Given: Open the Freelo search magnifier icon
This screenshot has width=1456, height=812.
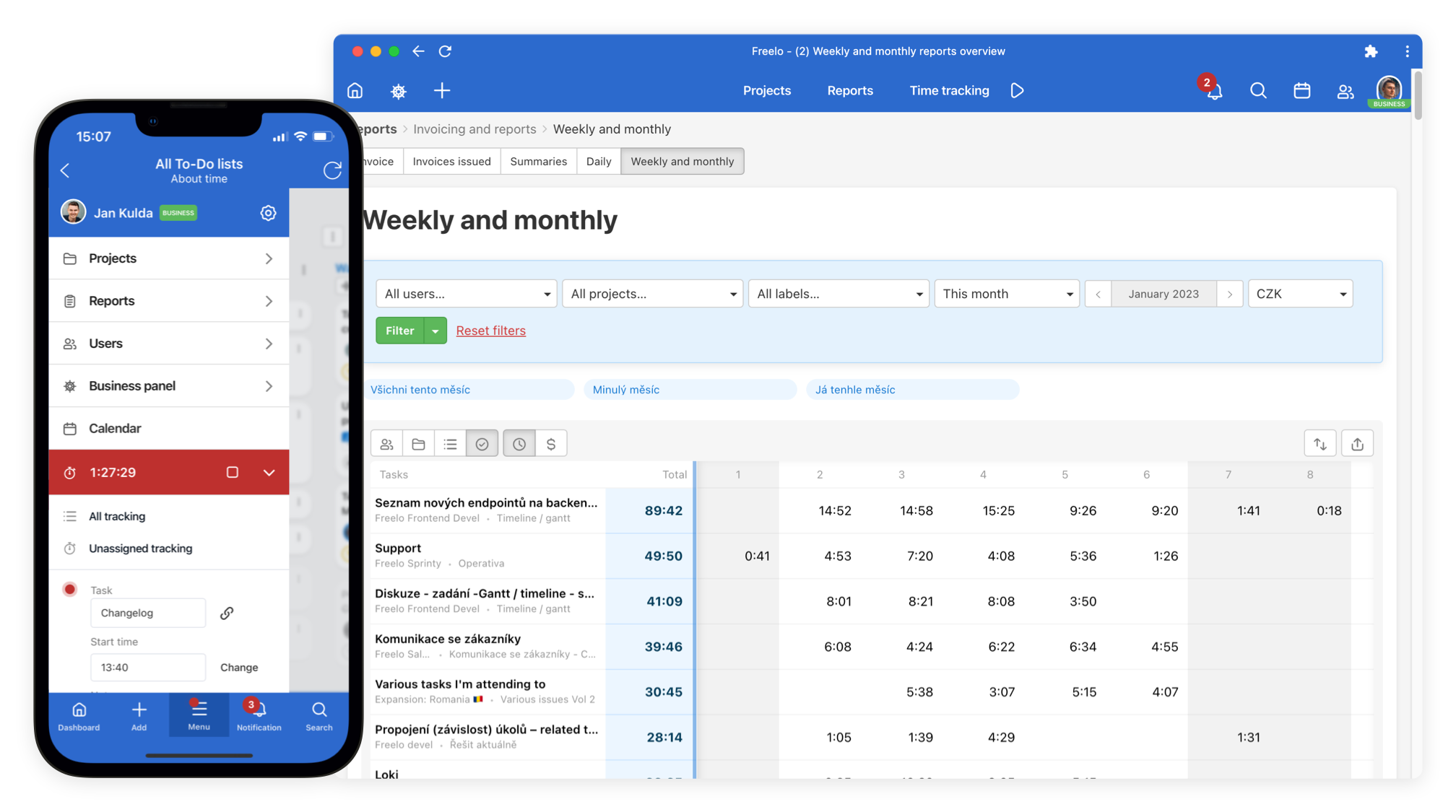Looking at the screenshot, I should (1258, 91).
